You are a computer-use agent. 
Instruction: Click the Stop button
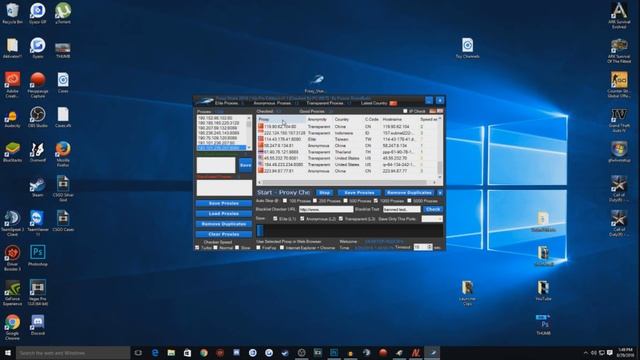[x=324, y=193]
